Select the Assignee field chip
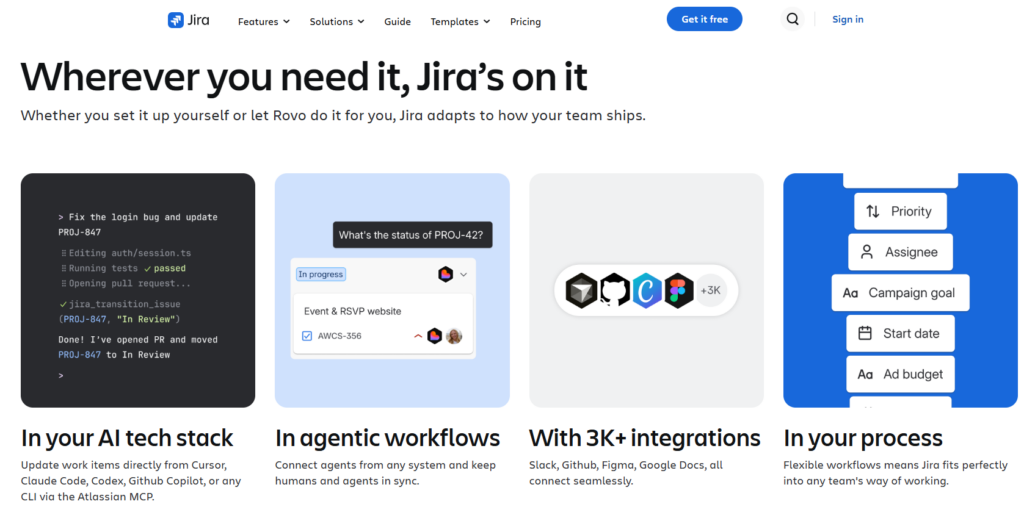 [901, 252]
